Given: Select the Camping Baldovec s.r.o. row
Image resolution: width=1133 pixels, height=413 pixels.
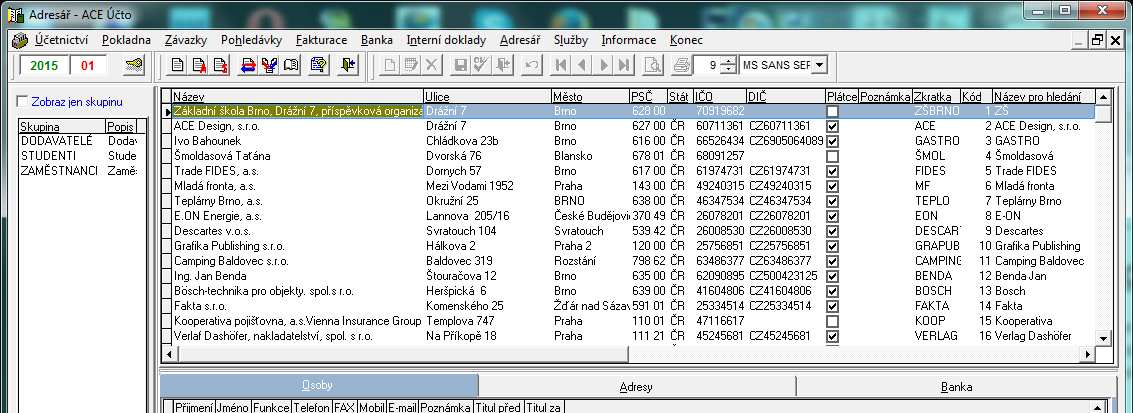Looking at the screenshot, I should (x=628, y=261).
